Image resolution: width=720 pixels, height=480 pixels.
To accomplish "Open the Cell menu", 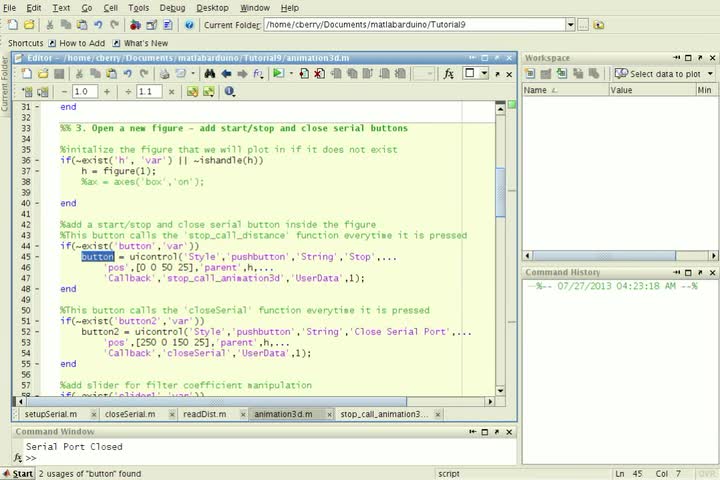I will pos(110,8).
